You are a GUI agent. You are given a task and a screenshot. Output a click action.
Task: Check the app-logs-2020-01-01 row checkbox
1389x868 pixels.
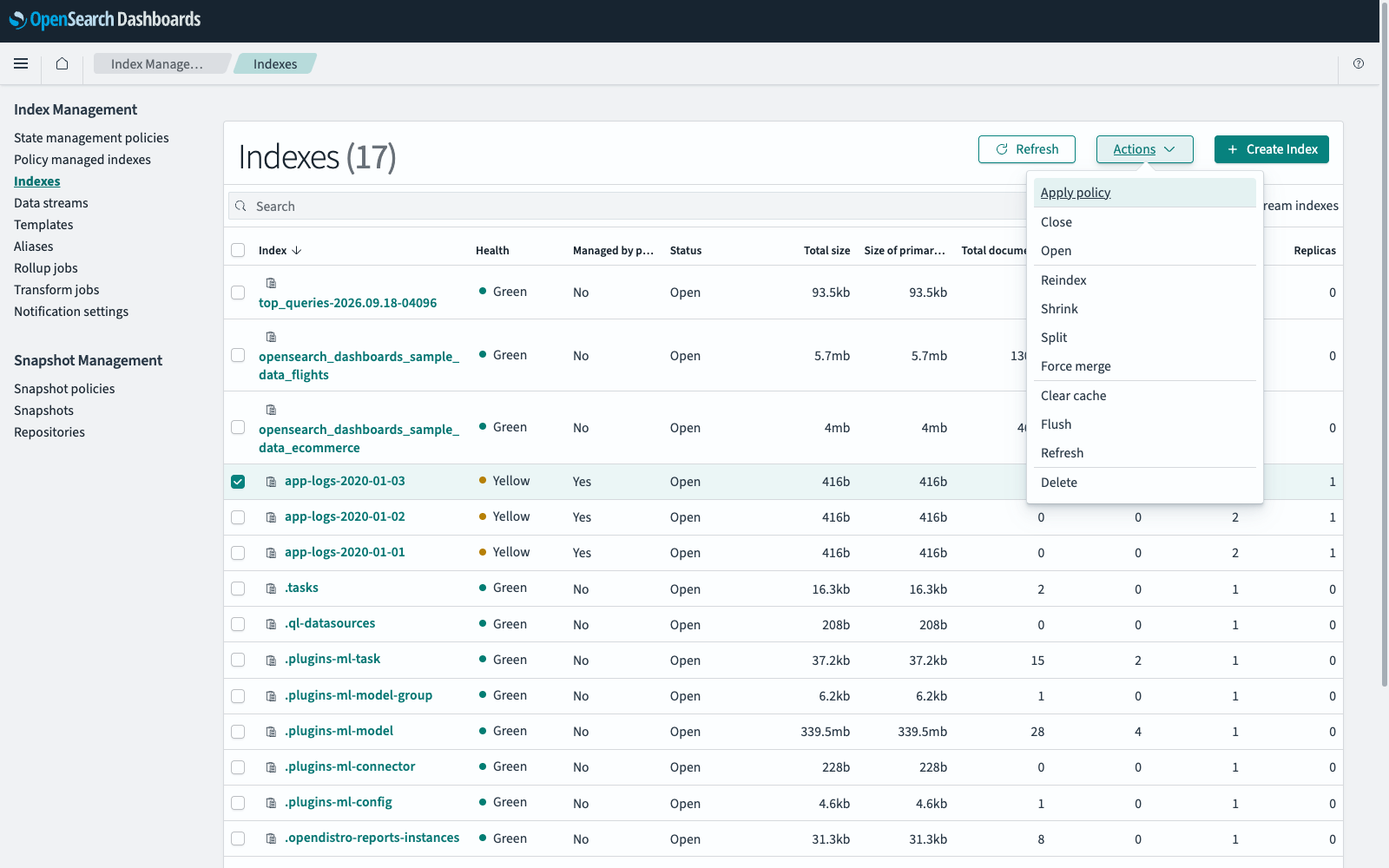(x=238, y=553)
